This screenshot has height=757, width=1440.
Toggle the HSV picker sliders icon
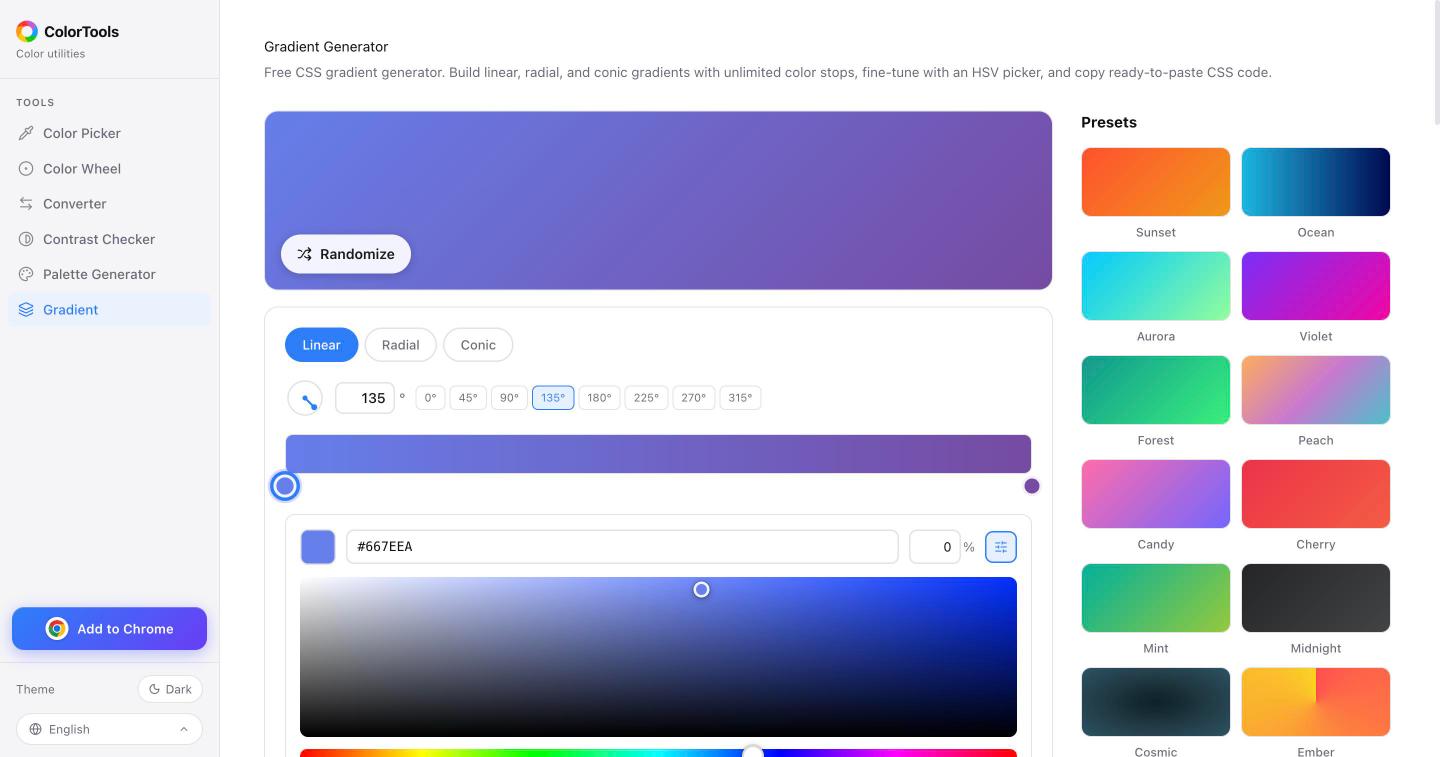(1001, 547)
